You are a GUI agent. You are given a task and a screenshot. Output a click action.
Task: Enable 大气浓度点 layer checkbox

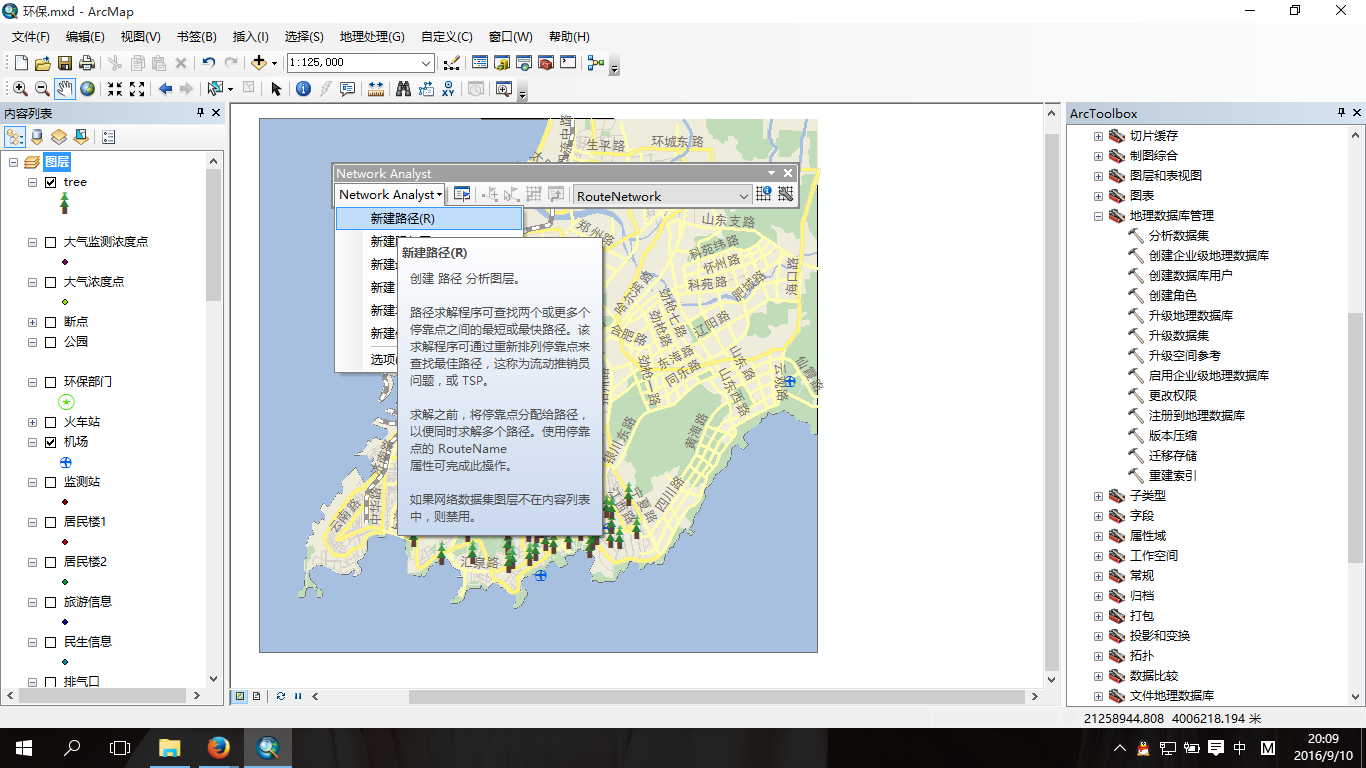[x=50, y=282]
